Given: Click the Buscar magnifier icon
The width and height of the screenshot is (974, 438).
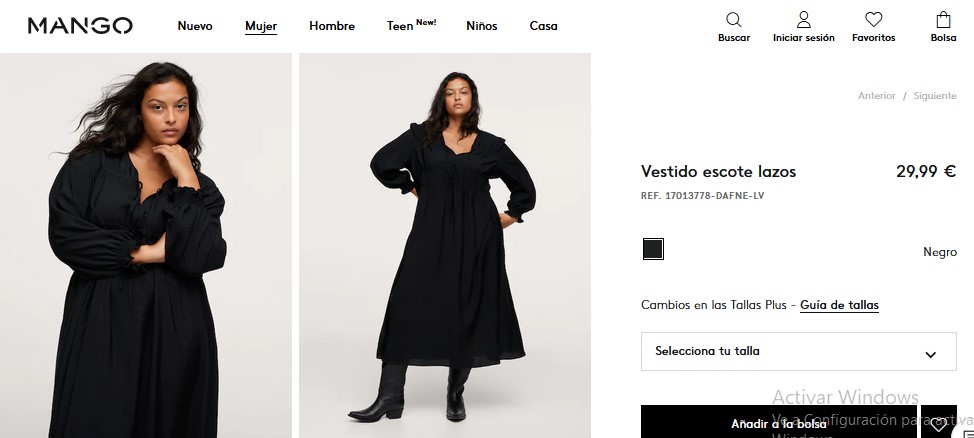Looking at the screenshot, I should pyautogui.click(x=733, y=20).
